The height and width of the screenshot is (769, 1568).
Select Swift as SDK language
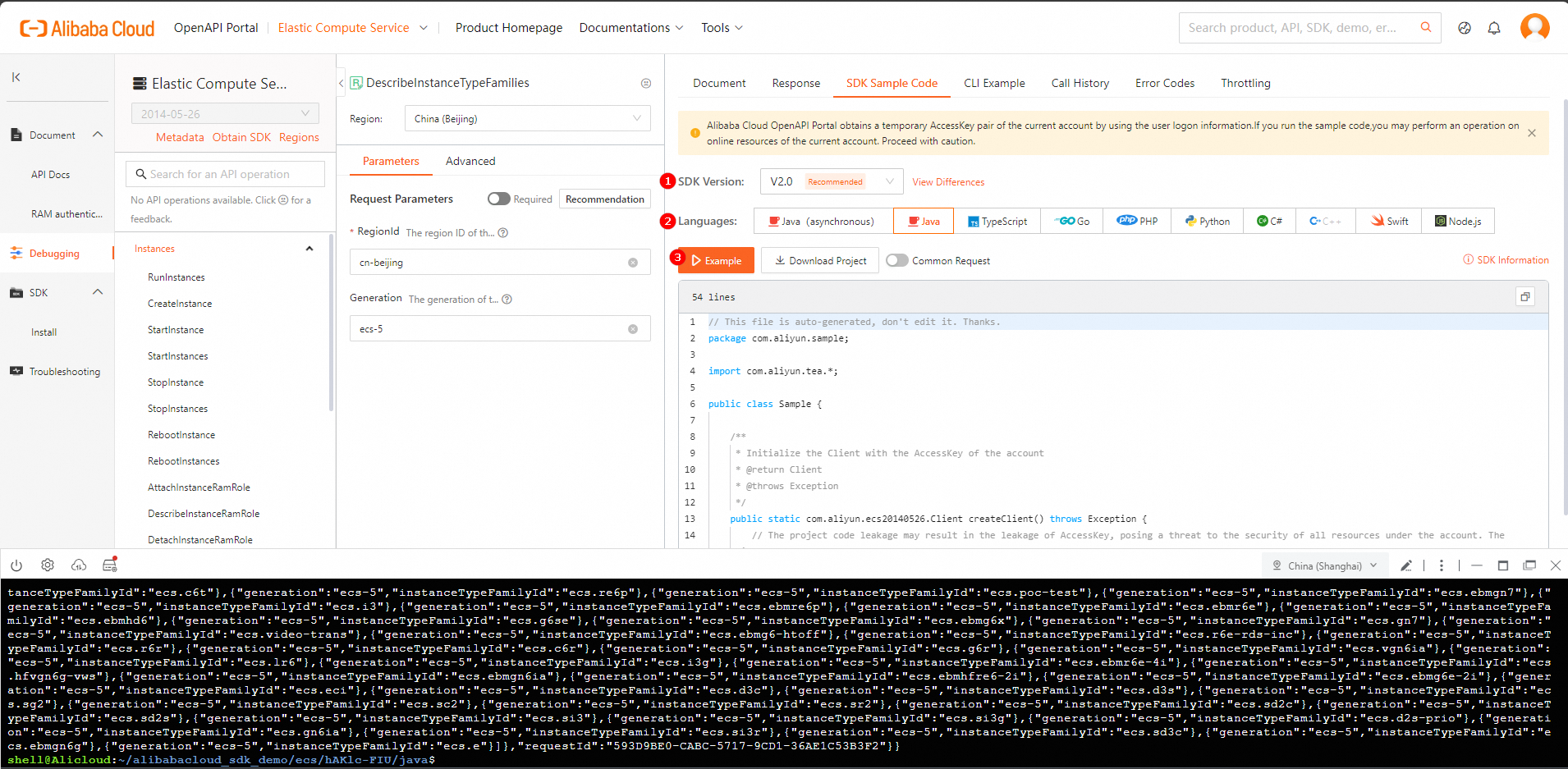[x=1390, y=221]
